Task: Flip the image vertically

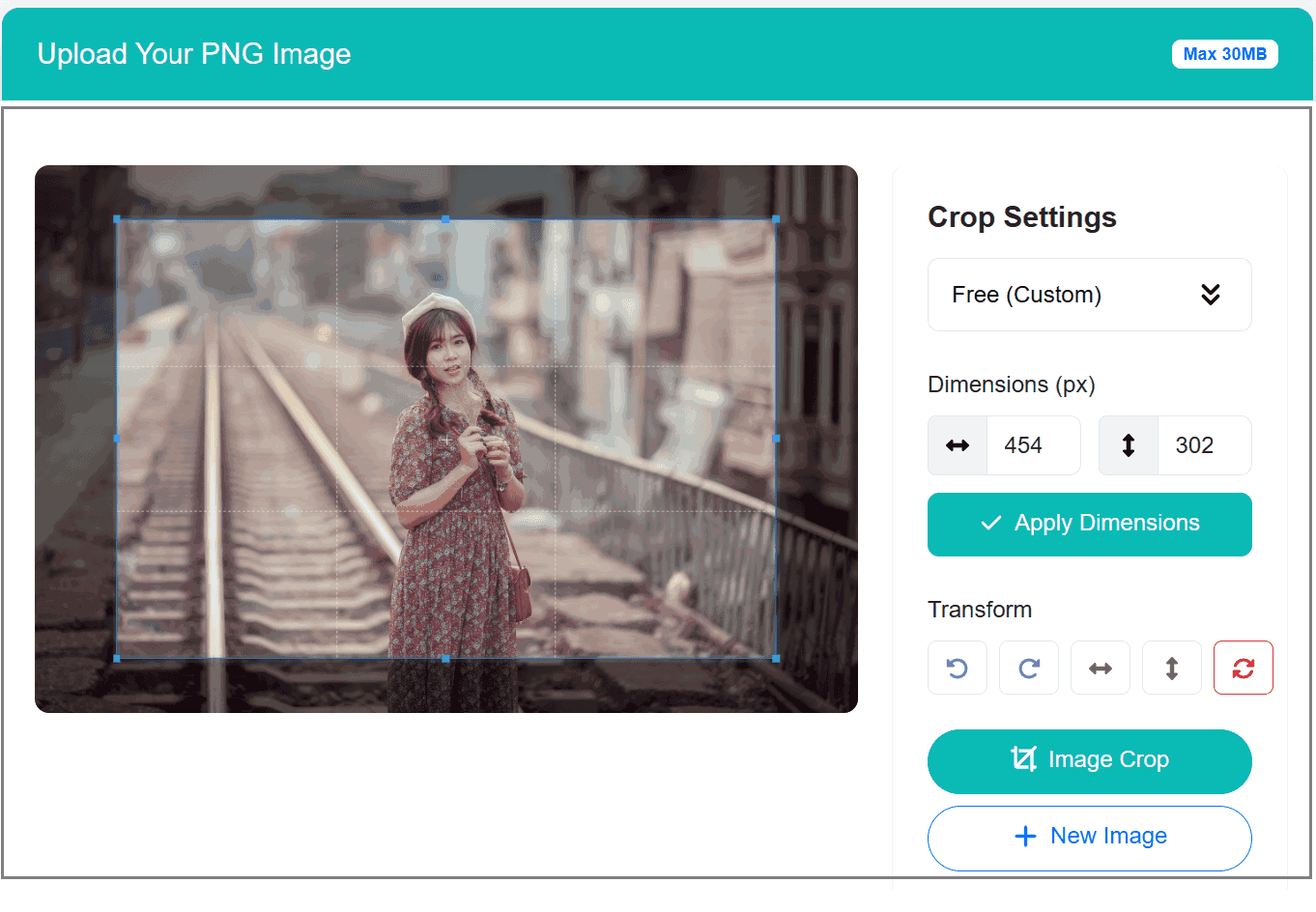Action: coord(1171,668)
